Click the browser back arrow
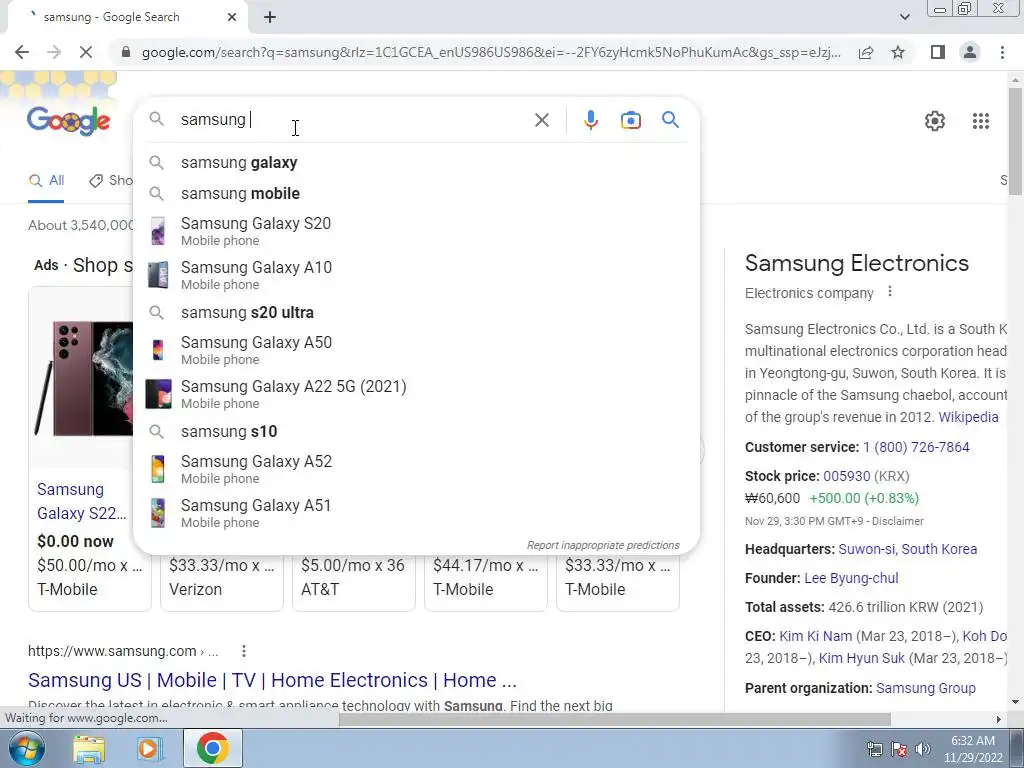The height and width of the screenshot is (768, 1024). (x=22, y=52)
